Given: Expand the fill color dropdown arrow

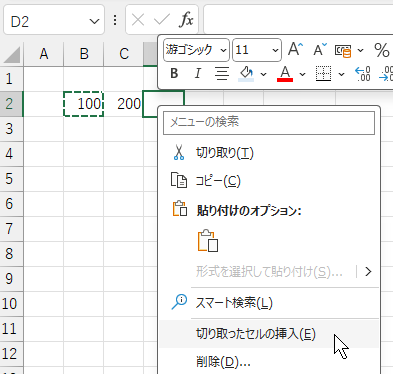Looking at the screenshot, I should pos(263,74).
